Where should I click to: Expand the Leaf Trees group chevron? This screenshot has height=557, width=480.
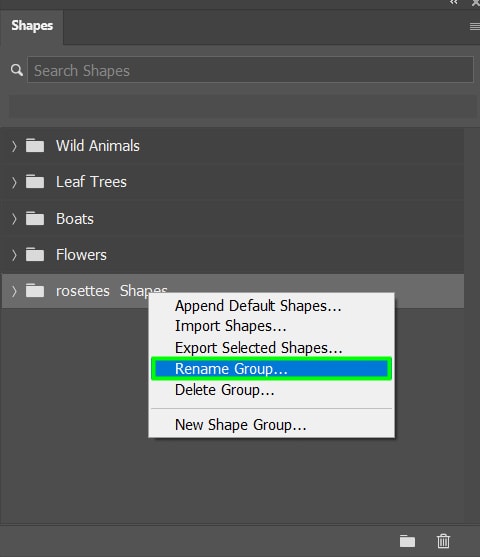click(14, 183)
